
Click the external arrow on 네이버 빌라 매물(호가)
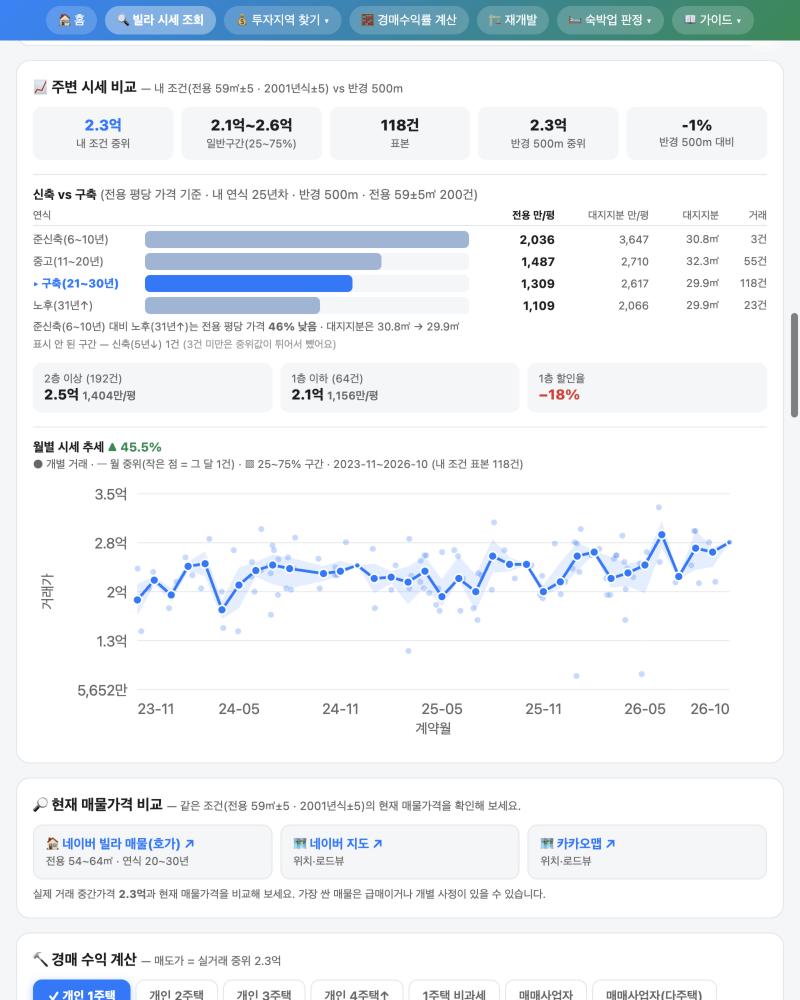(x=189, y=843)
